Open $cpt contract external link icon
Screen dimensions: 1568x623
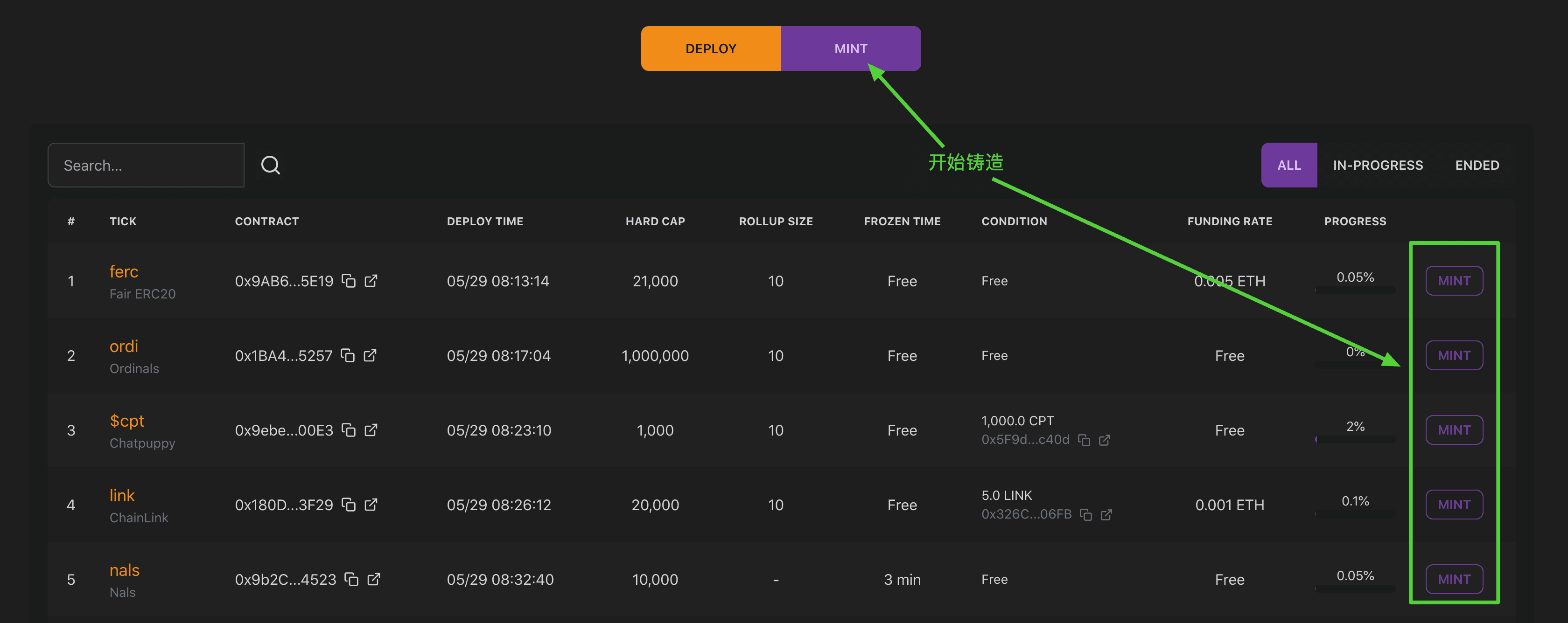[371, 430]
